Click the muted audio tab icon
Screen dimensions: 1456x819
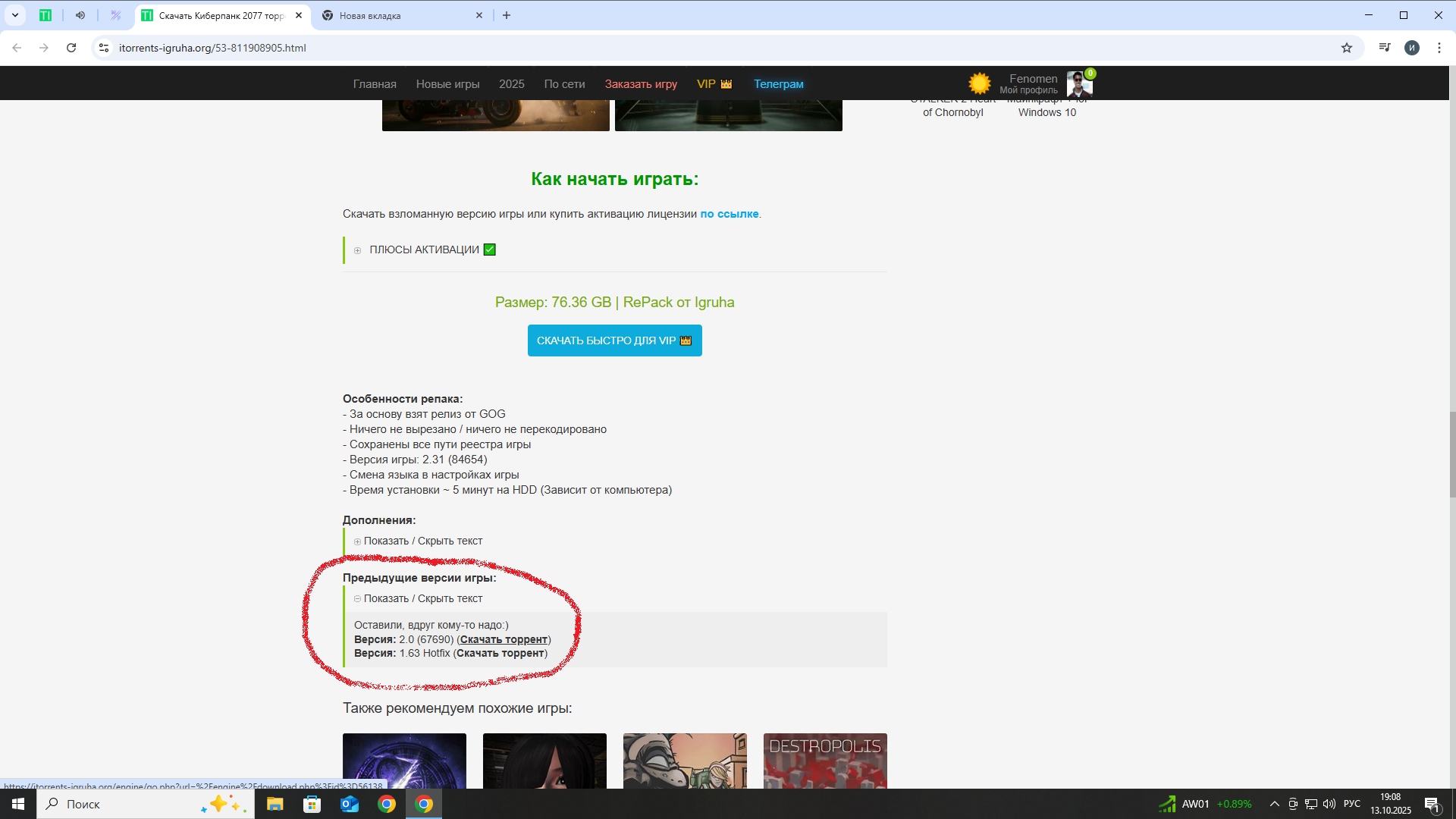(80, 15)
